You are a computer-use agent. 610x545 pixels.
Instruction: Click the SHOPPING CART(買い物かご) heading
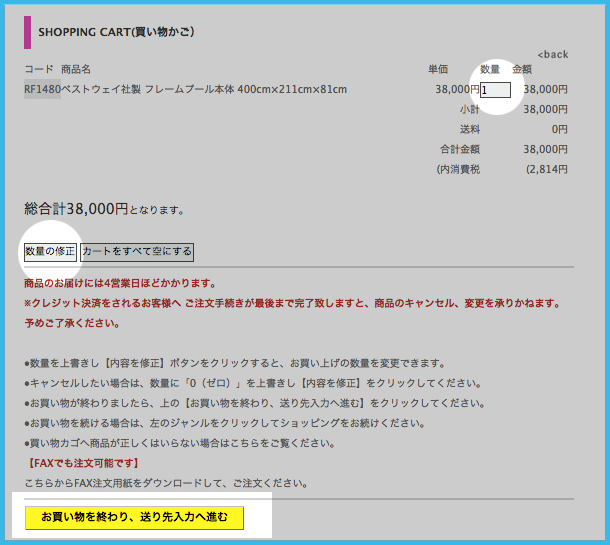[116, 31]
